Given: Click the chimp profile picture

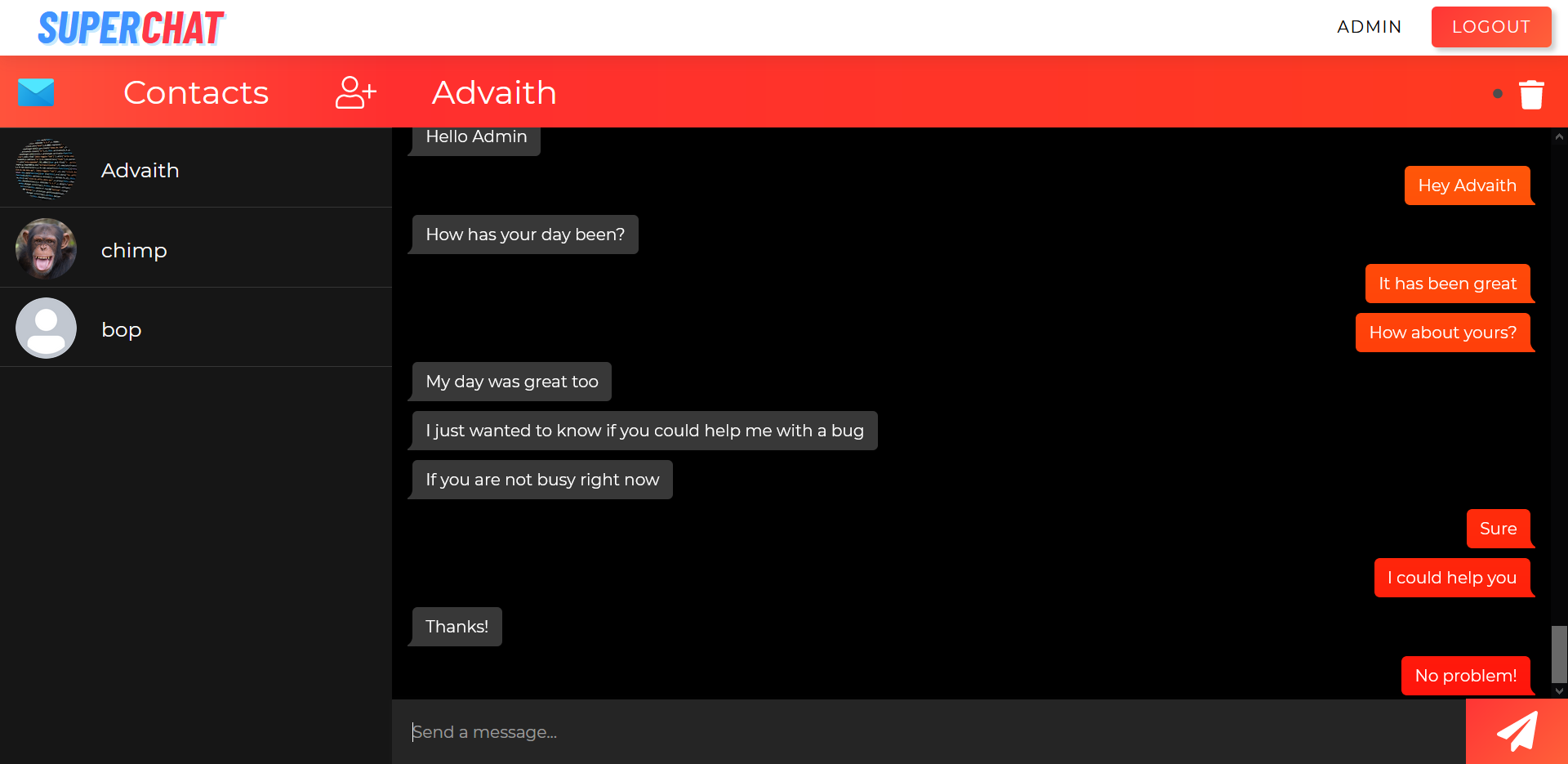Looking at the screenshot, I should pyautogui.click(x=46, y=248).
